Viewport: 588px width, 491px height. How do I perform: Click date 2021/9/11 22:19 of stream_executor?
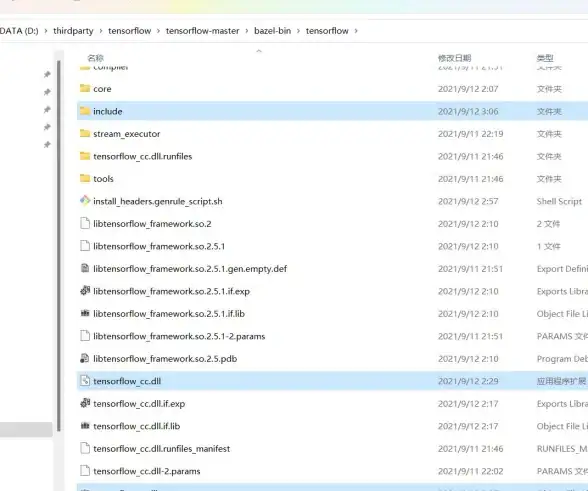click(471, 134)
